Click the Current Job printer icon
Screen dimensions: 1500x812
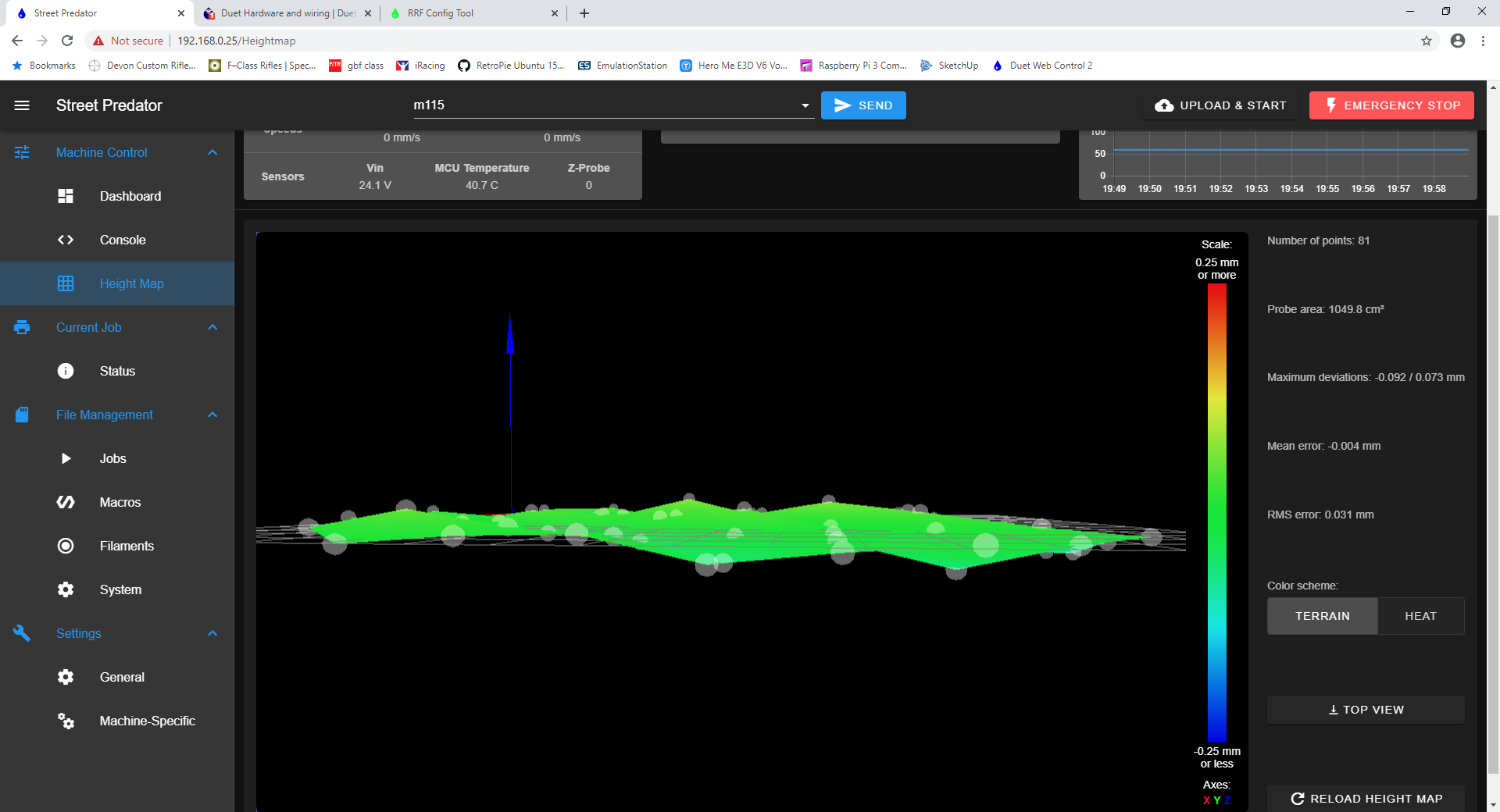pyautogui.click(x=22, y=327)
